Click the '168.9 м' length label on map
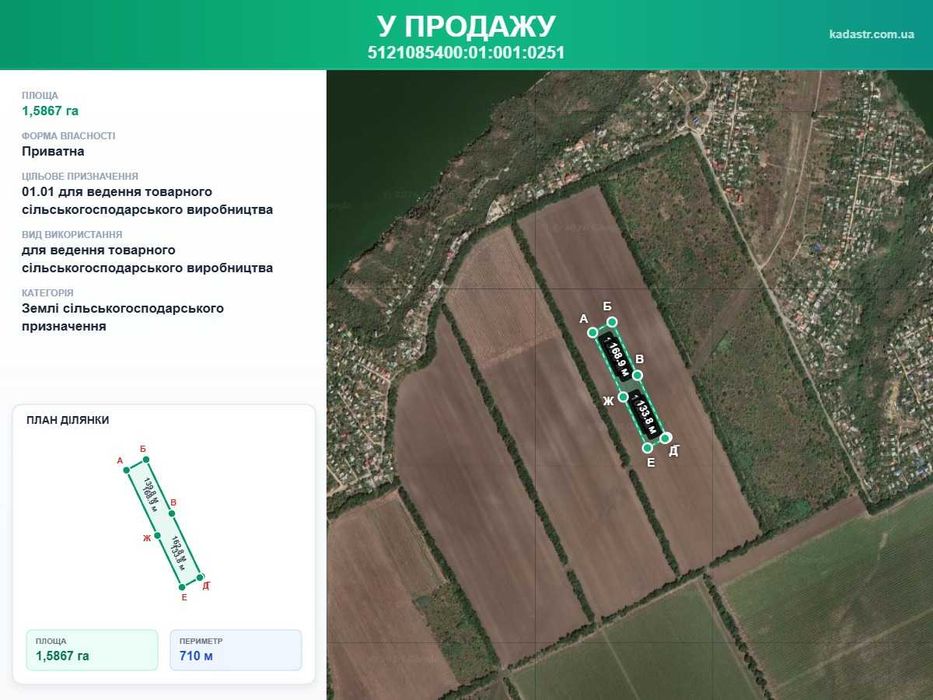 (x=617, y=359)
